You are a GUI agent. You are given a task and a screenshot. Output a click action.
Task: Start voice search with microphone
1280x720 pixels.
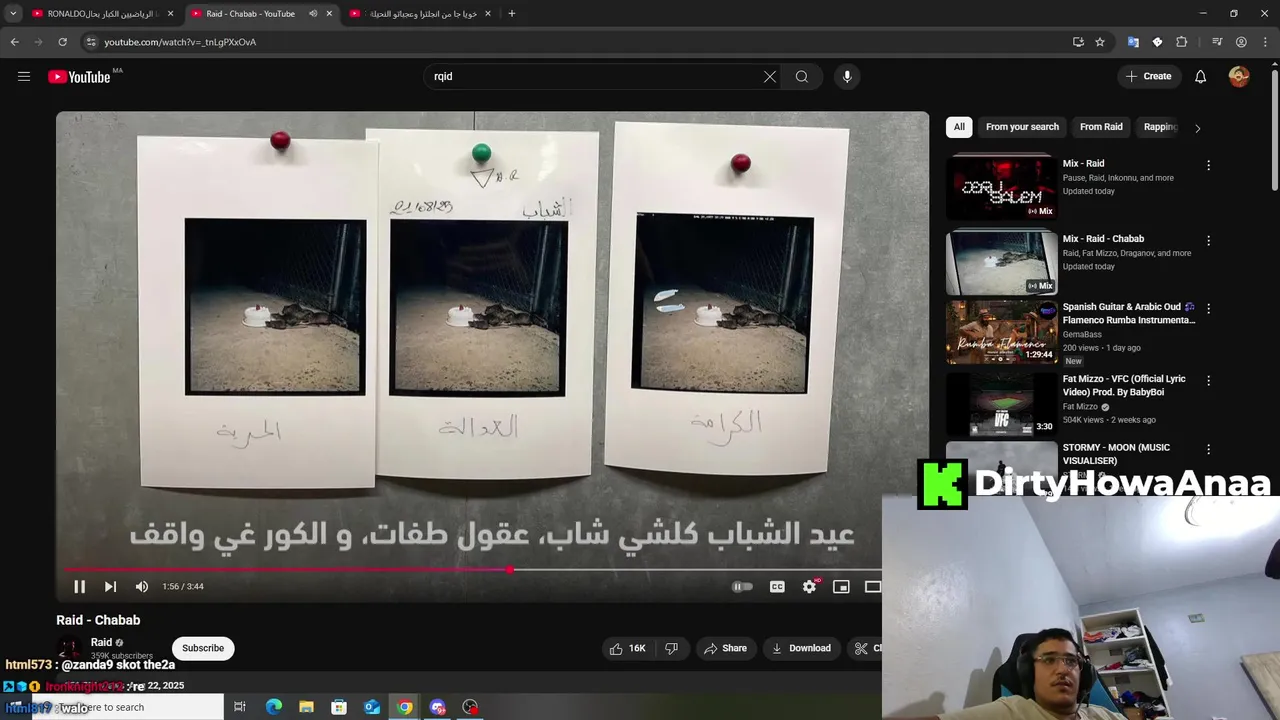[x=847, y=77]
